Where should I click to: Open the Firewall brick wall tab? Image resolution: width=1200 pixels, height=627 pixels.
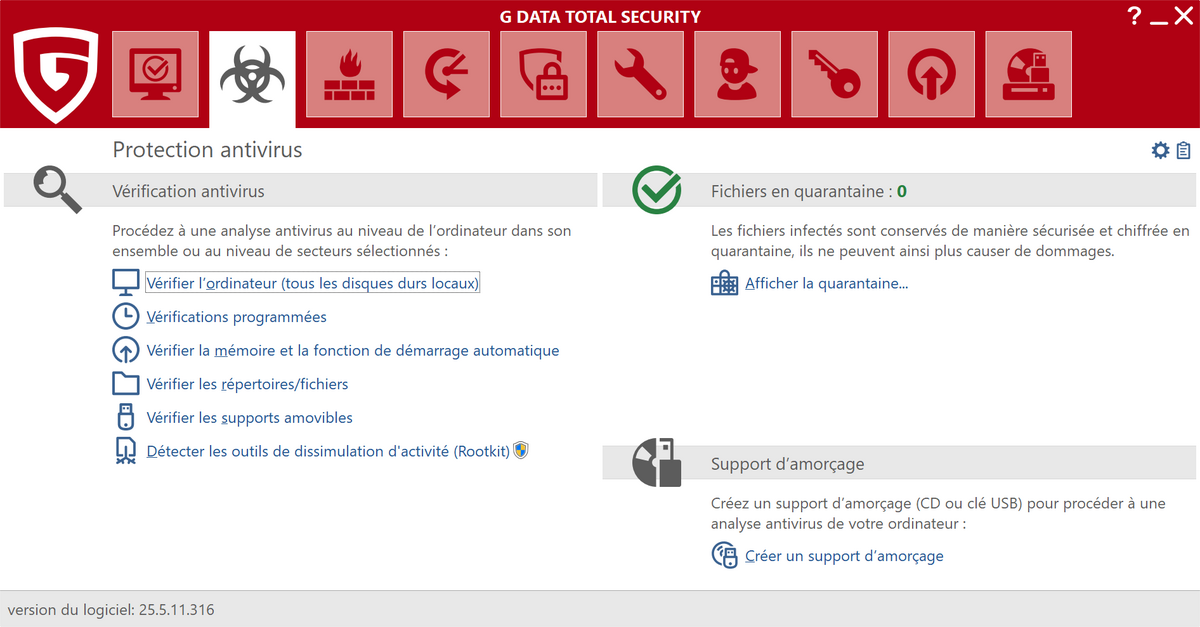point(349,74)
